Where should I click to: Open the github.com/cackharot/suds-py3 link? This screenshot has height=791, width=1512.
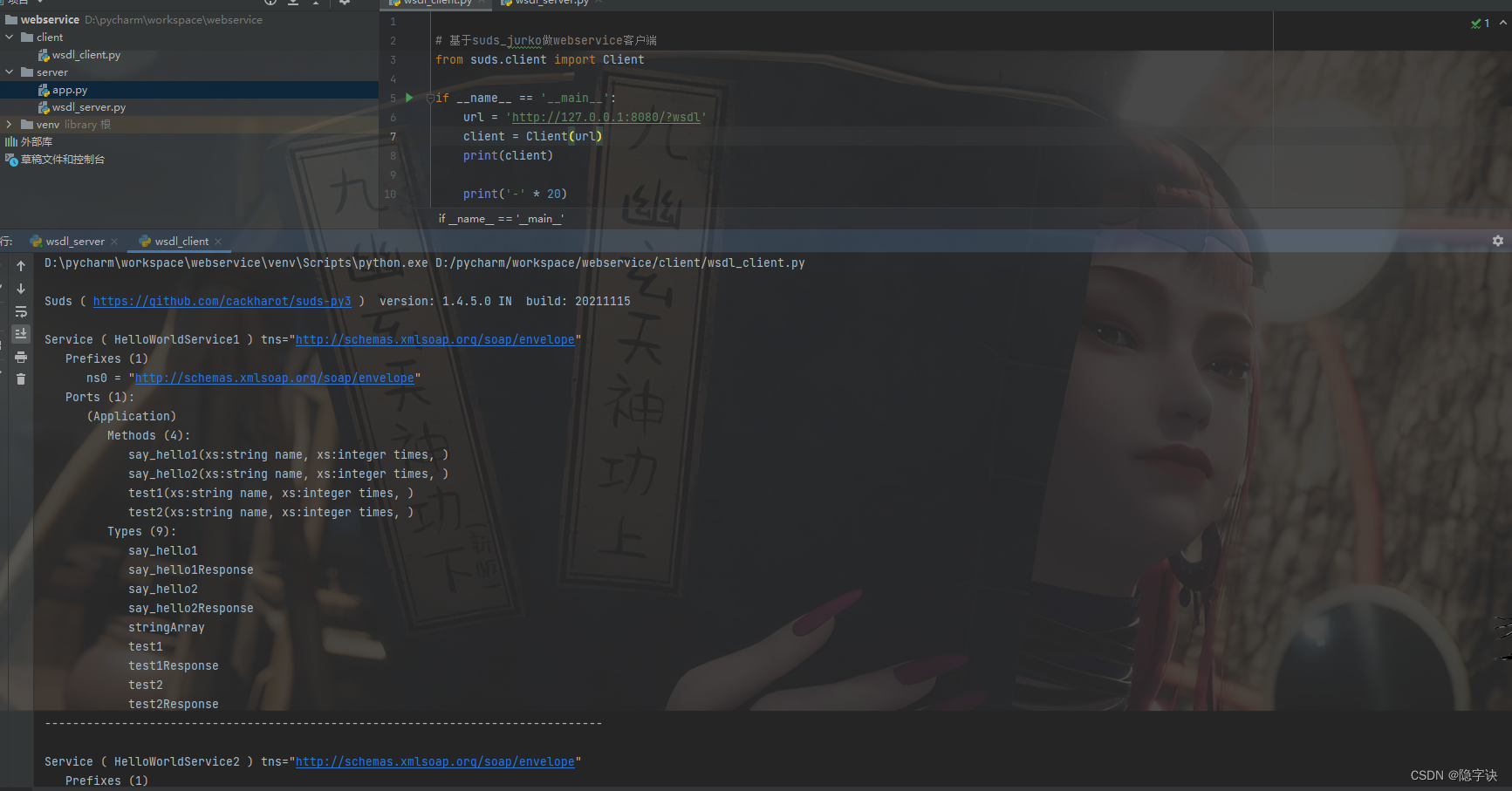(222, 301)
